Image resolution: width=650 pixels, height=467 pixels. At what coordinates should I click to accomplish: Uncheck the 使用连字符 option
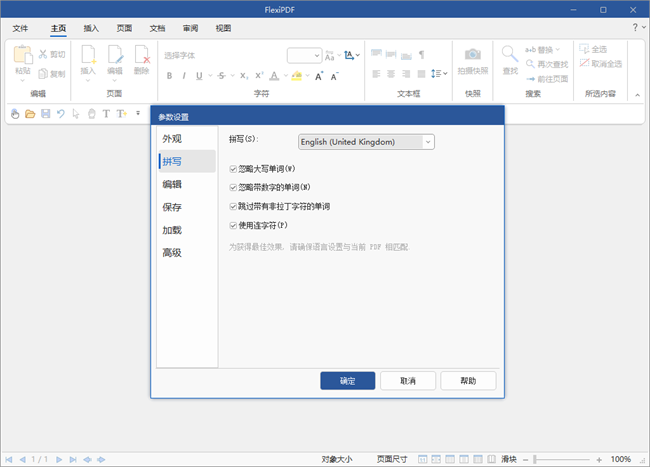click(x=234, y=225)
